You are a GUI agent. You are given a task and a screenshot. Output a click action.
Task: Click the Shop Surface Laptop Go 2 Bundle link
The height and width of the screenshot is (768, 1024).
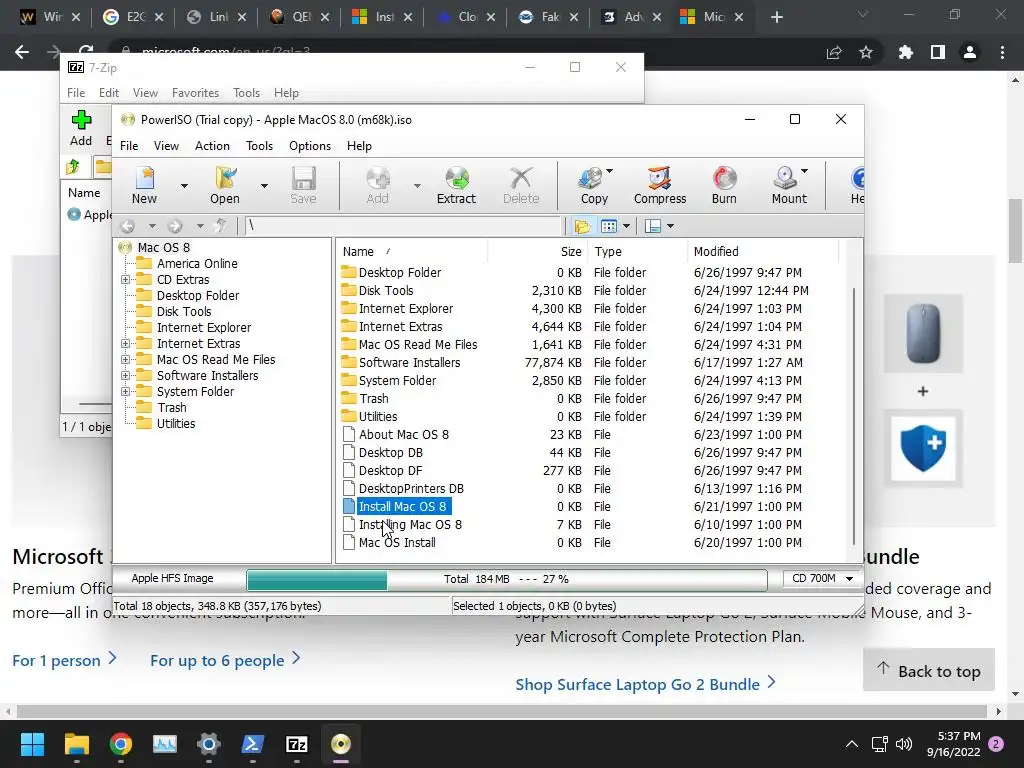645,684
